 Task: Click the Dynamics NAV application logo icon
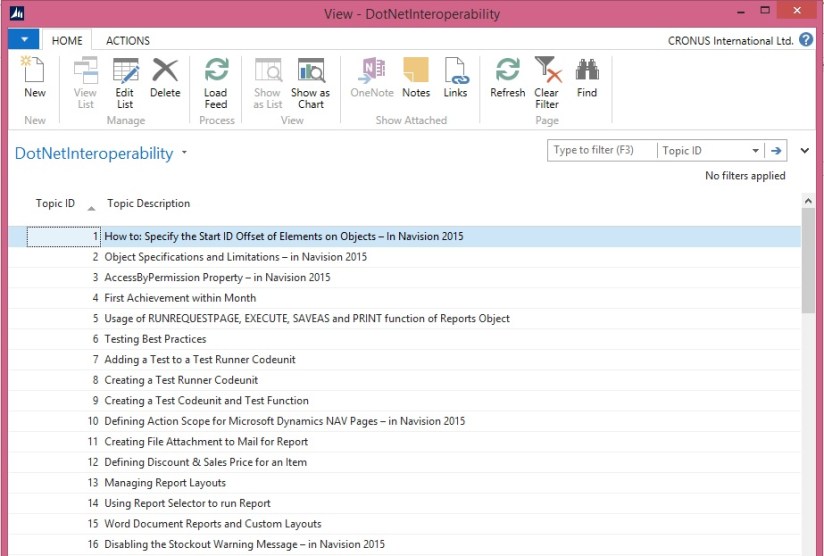[x=17, y=13]
